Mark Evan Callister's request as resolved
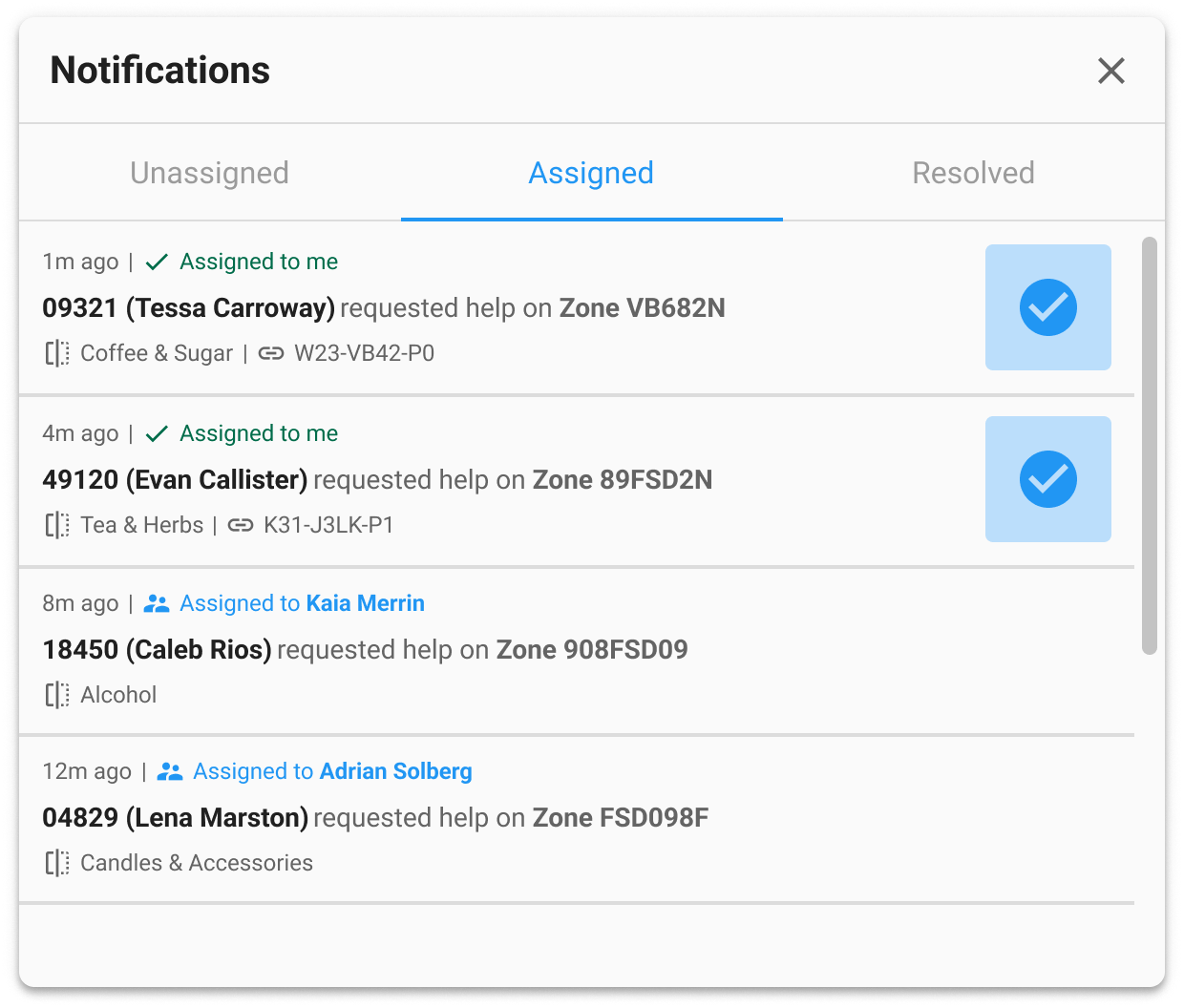Image resolution: width=1184 pixels, height=1008 pixels. [1047, 479]
